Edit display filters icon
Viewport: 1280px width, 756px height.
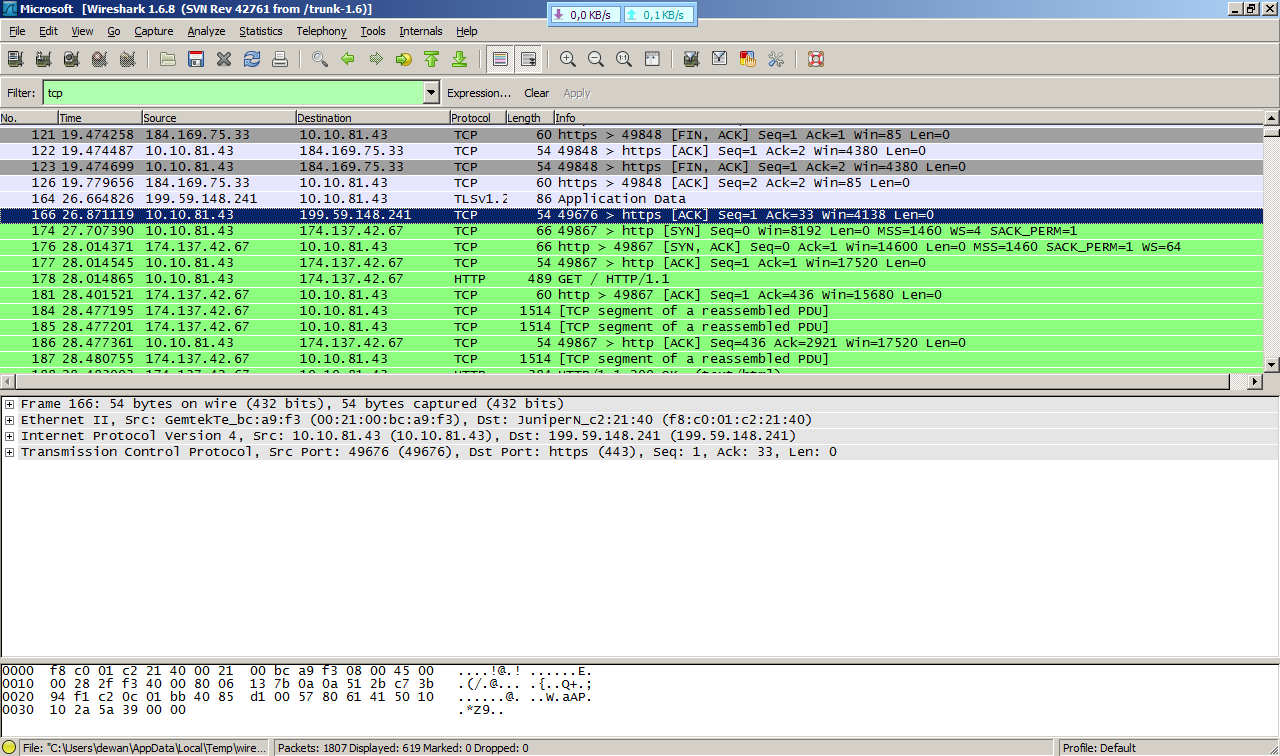point(719,59)
